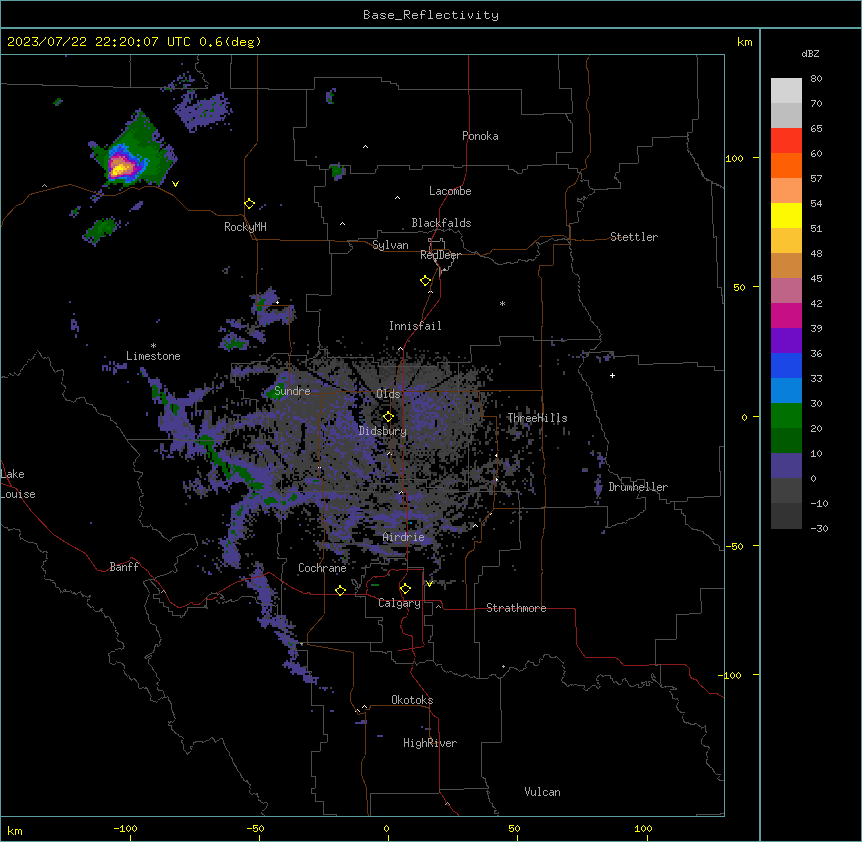Click the white asterisk above Limestone label

point(153,346)
